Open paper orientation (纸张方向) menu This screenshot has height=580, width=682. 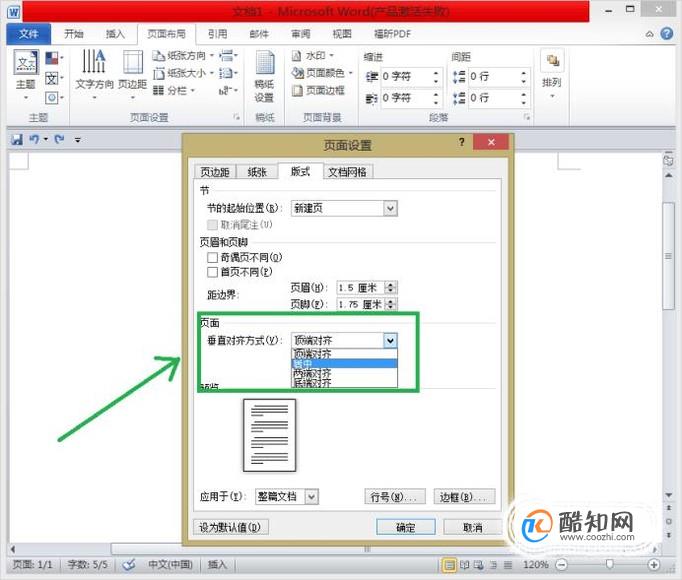click(183, 56)
